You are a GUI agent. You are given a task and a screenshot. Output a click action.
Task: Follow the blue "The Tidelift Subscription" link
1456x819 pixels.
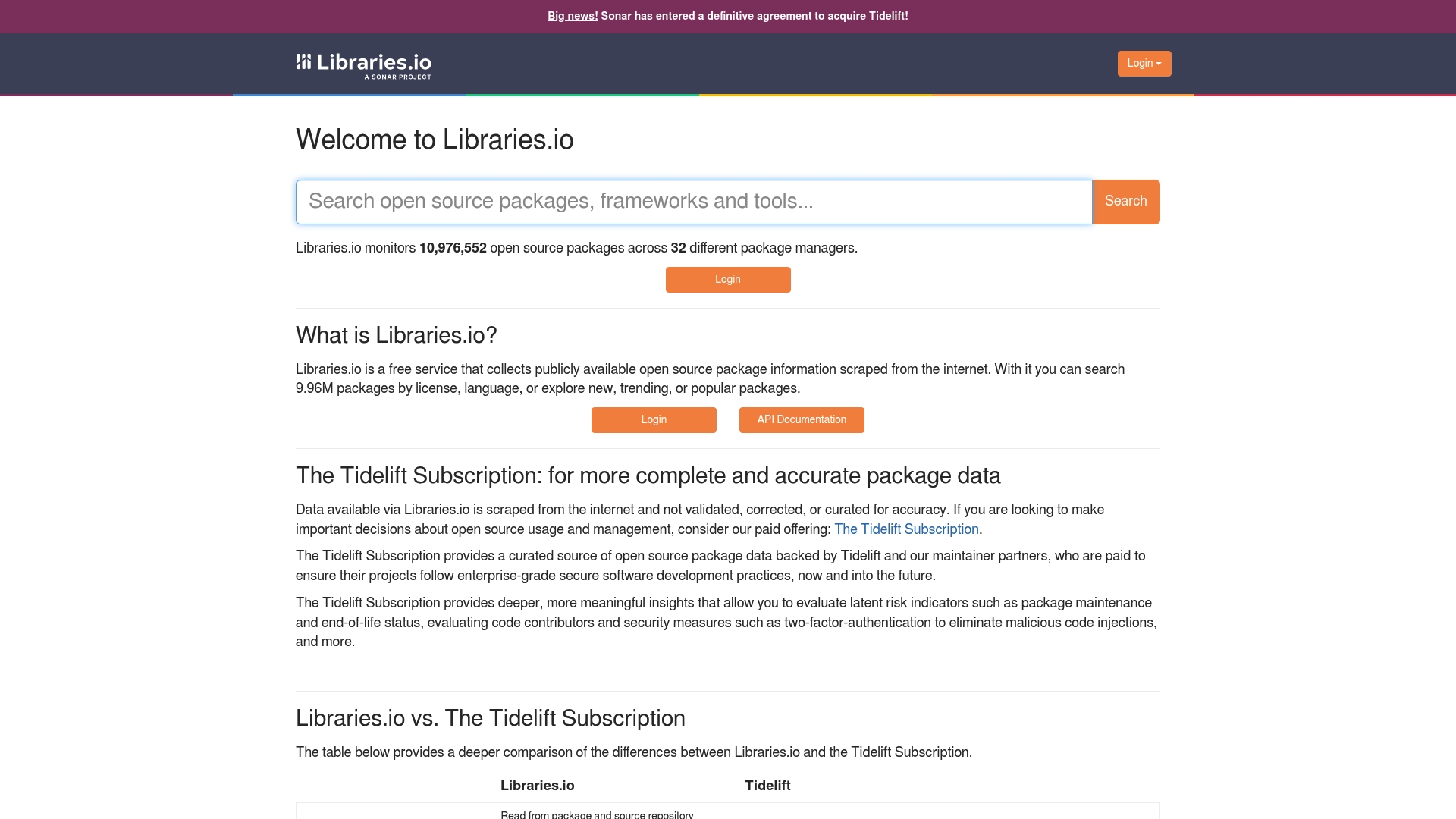906,529
